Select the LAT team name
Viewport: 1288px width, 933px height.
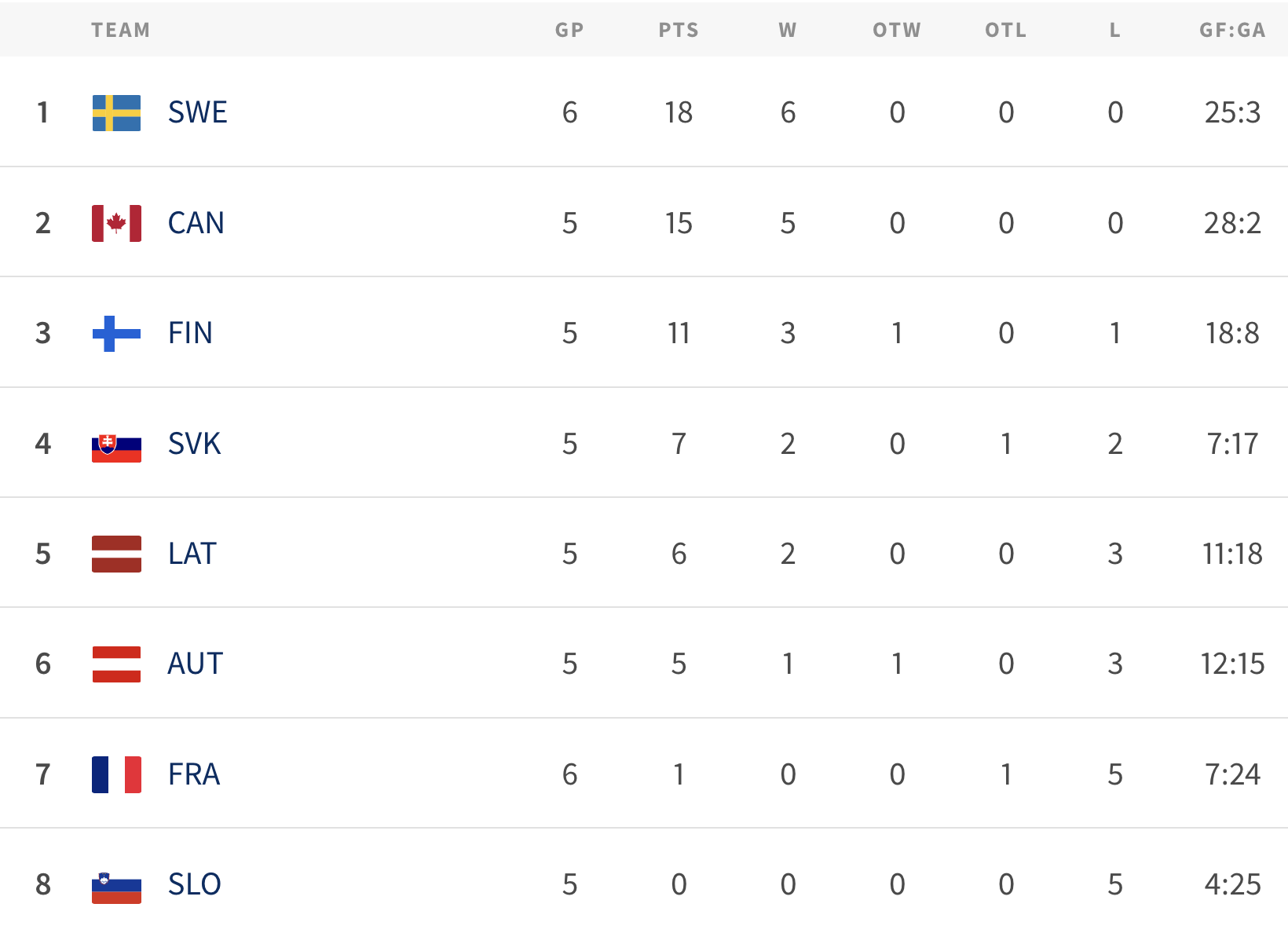click(x=192, y=554)
